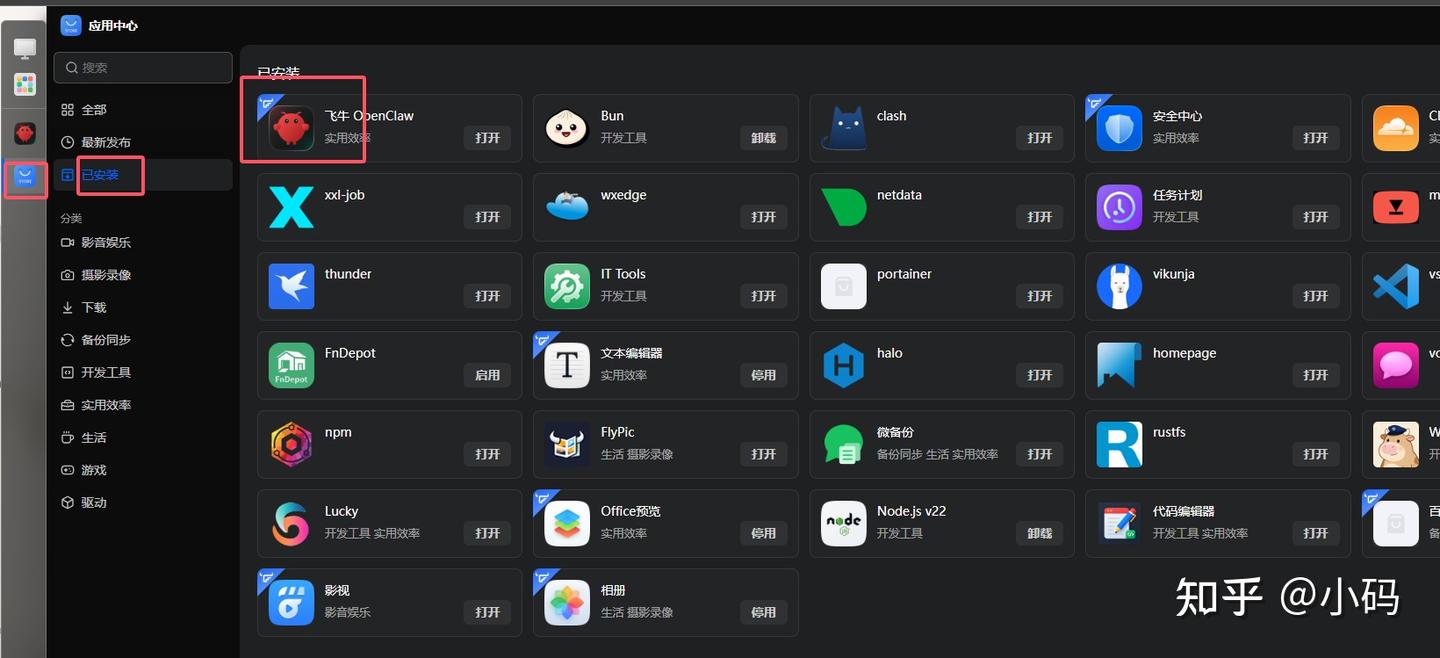Click 打开 button for IT Tools

point(764,296)
